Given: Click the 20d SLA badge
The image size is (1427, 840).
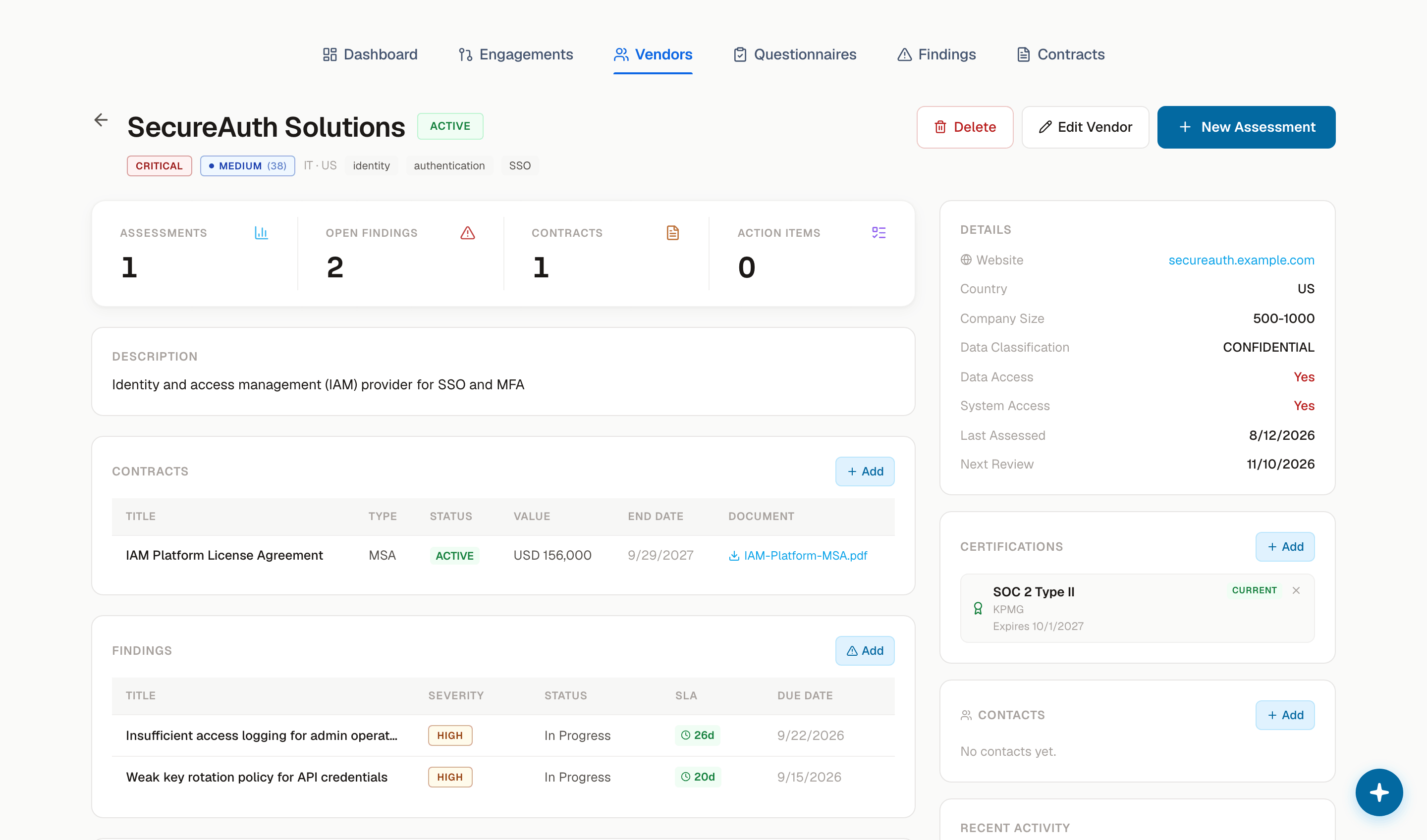Looking at the screenshot, I should pyautogui.click(x=698, y=778).
